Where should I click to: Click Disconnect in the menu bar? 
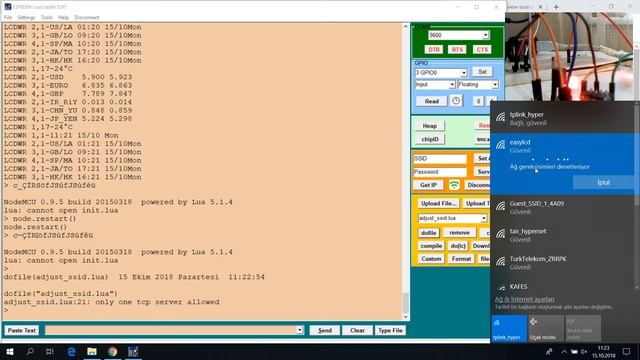pos(87,18)
